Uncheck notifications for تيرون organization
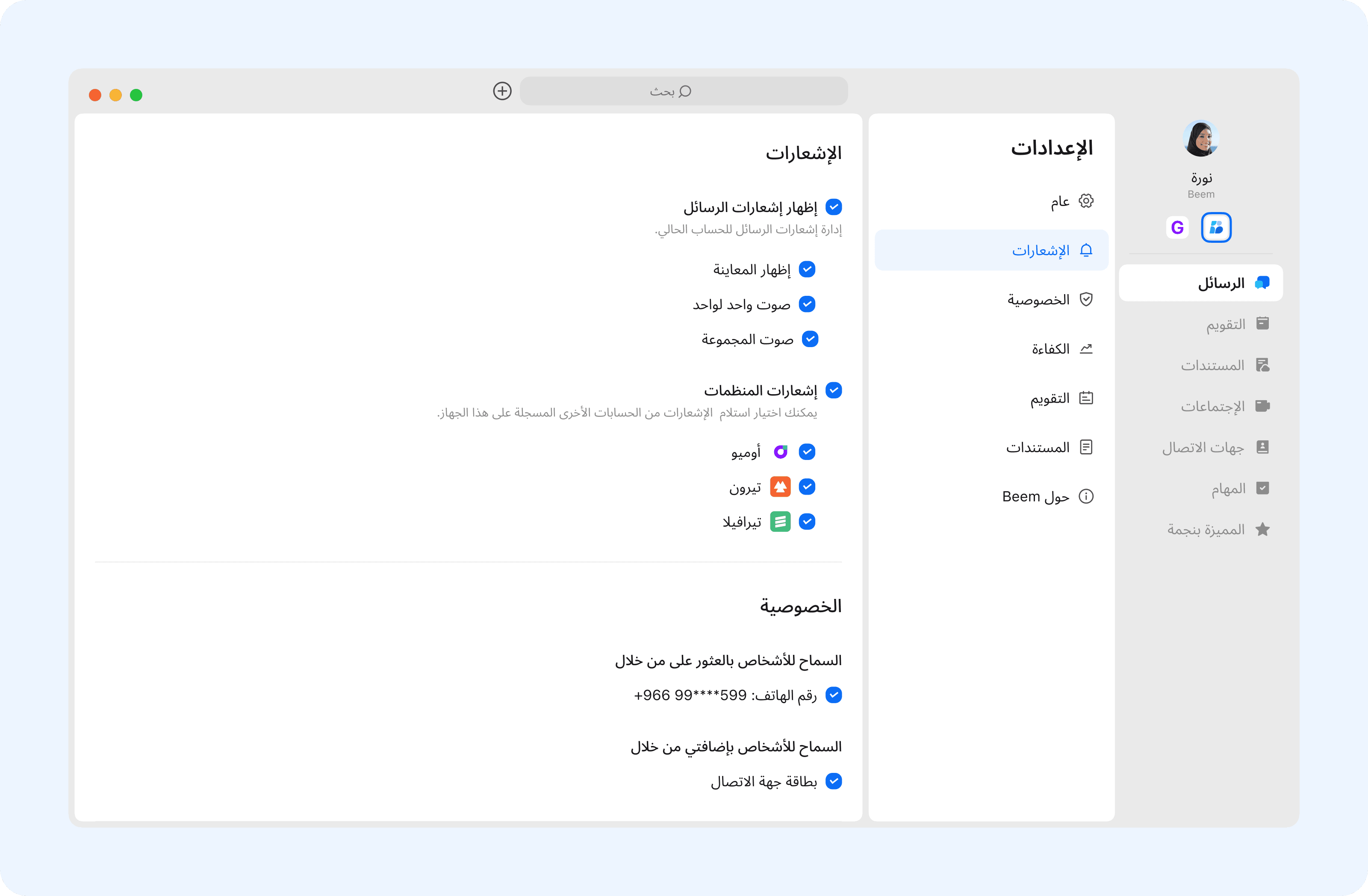 [x=807, y=487]
